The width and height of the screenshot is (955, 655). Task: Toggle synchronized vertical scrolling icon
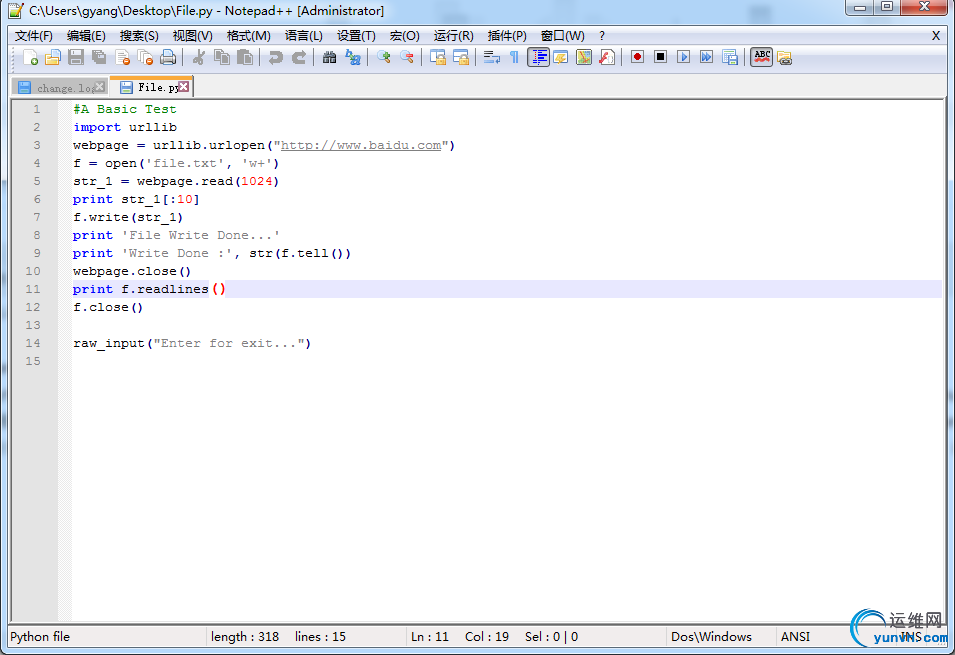coord(437,58)
